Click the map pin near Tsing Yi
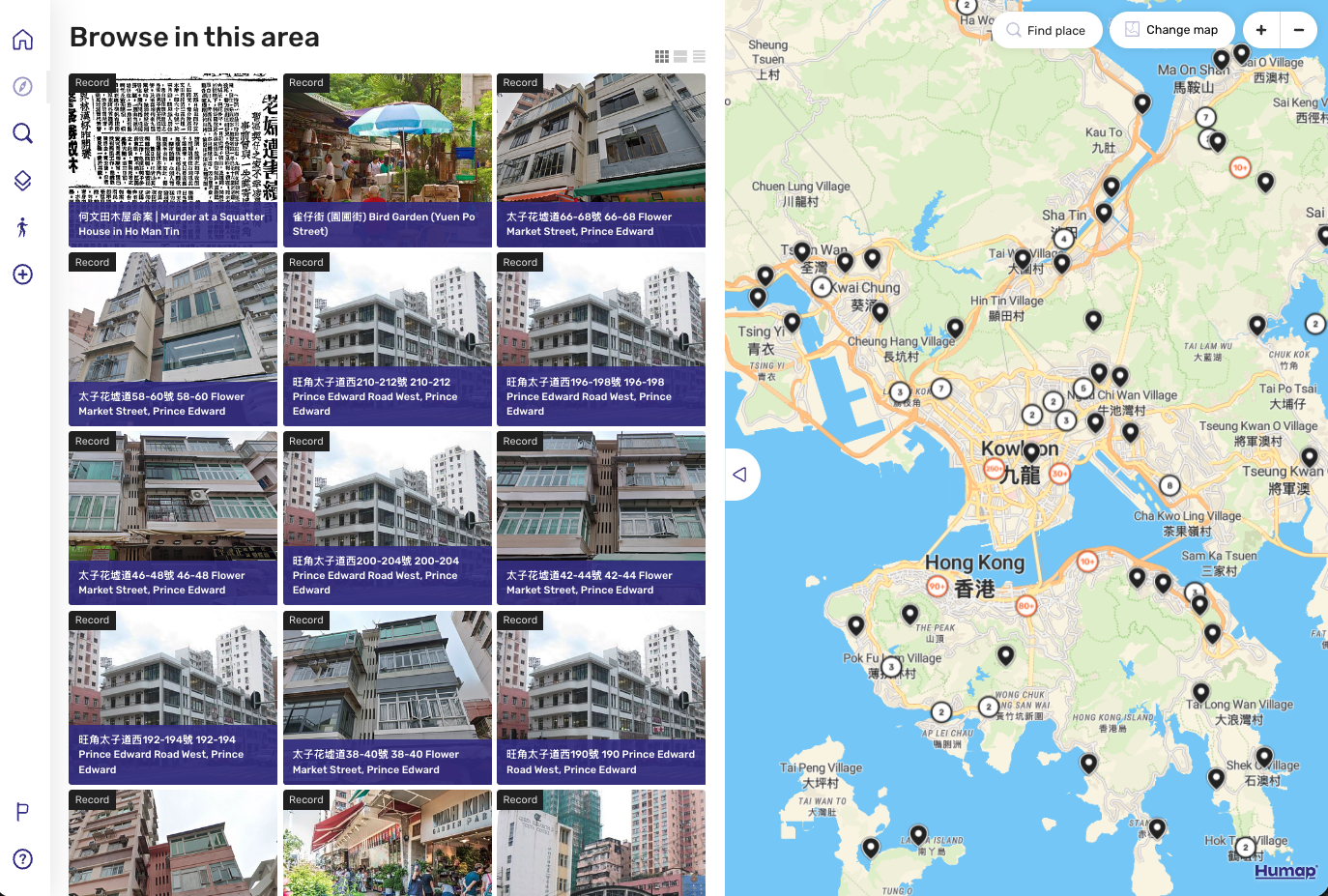Screen dimensions: 1328x896 (792, 322)
